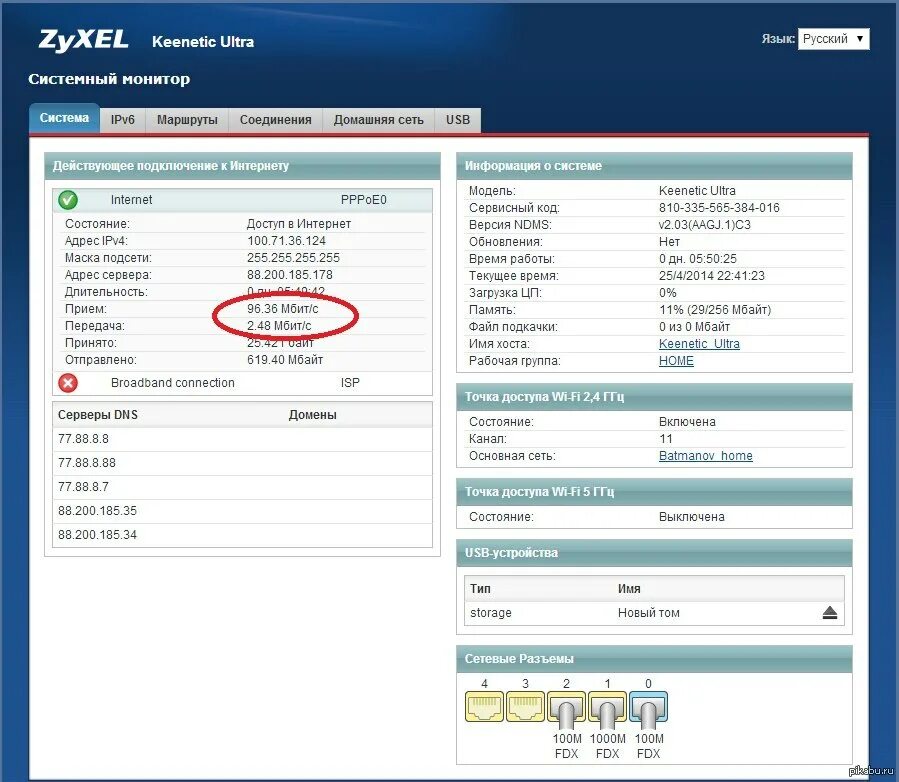The width and height of the screenshot is (899, 782).
Task: Click the Системный монитор page title
Action: point(109,79)
